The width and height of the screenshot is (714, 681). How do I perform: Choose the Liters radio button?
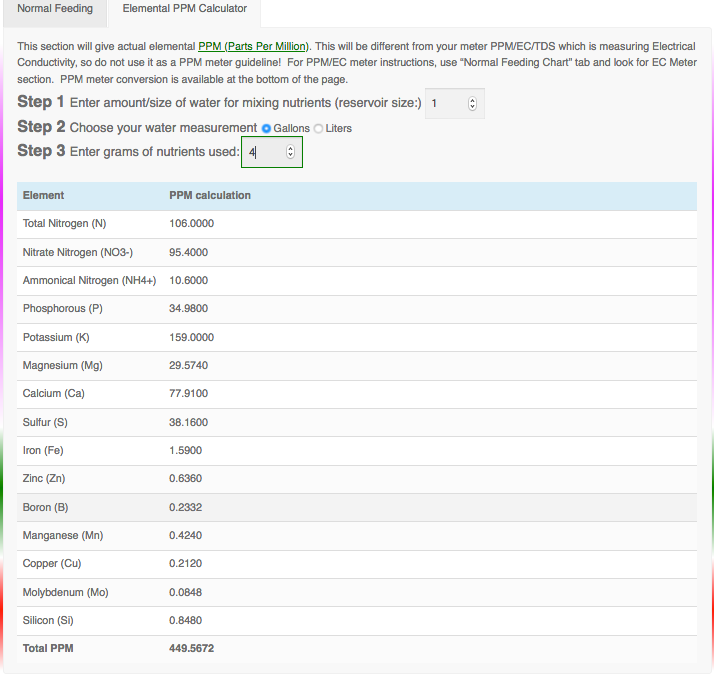point(319,129)
